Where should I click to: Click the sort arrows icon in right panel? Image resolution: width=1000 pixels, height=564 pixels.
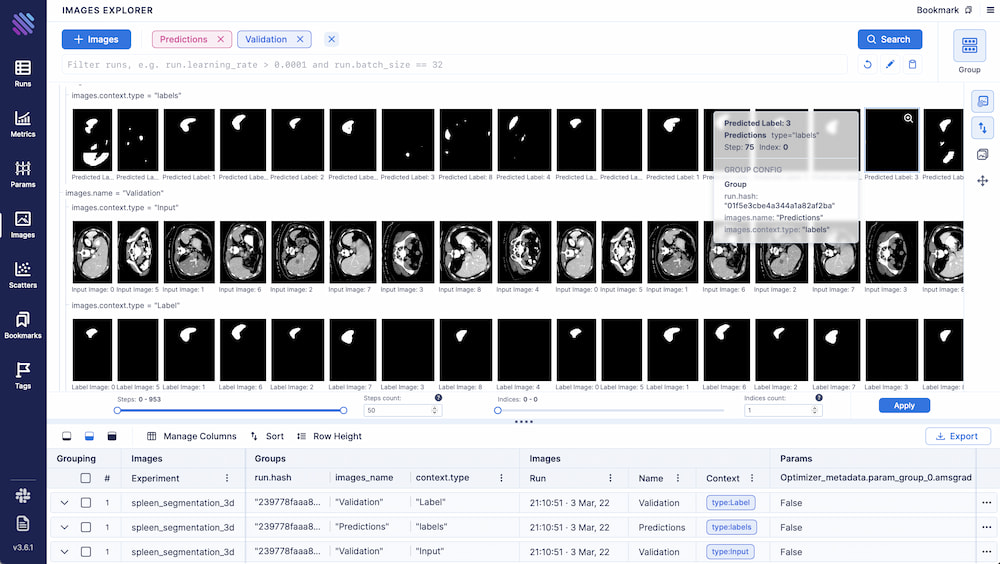point(983,128)
